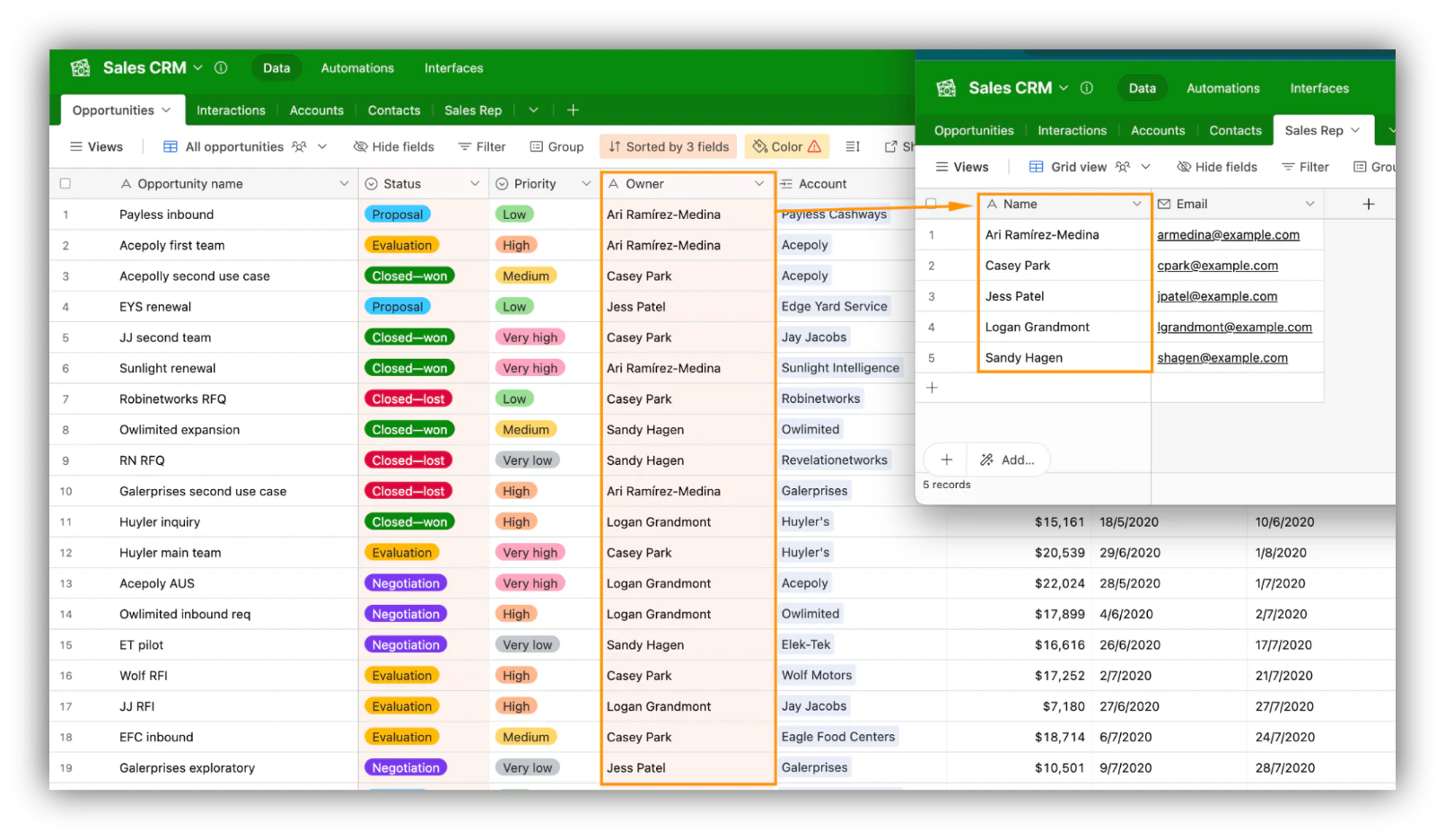Viewport: 1445px width, 840px height.
Task: Open Interfaces in Sales Rep window header
Action: click(1319, 88)
